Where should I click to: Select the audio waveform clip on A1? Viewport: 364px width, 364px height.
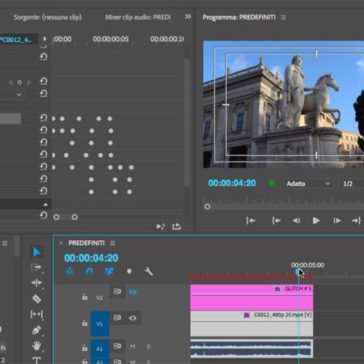(252, 349)
